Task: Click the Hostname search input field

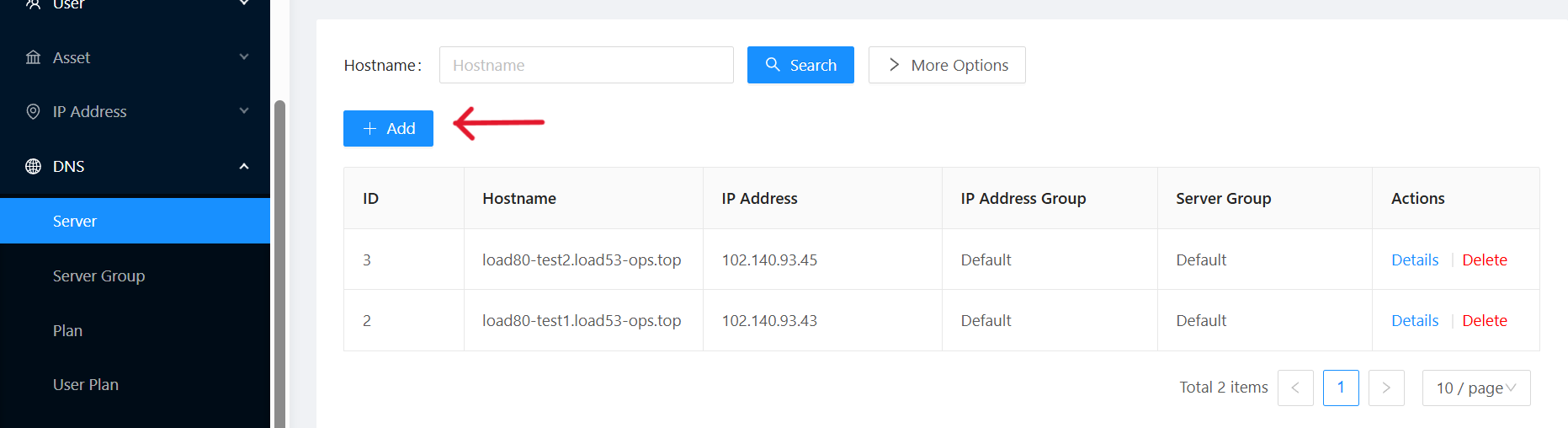Action: coord(586,65)
